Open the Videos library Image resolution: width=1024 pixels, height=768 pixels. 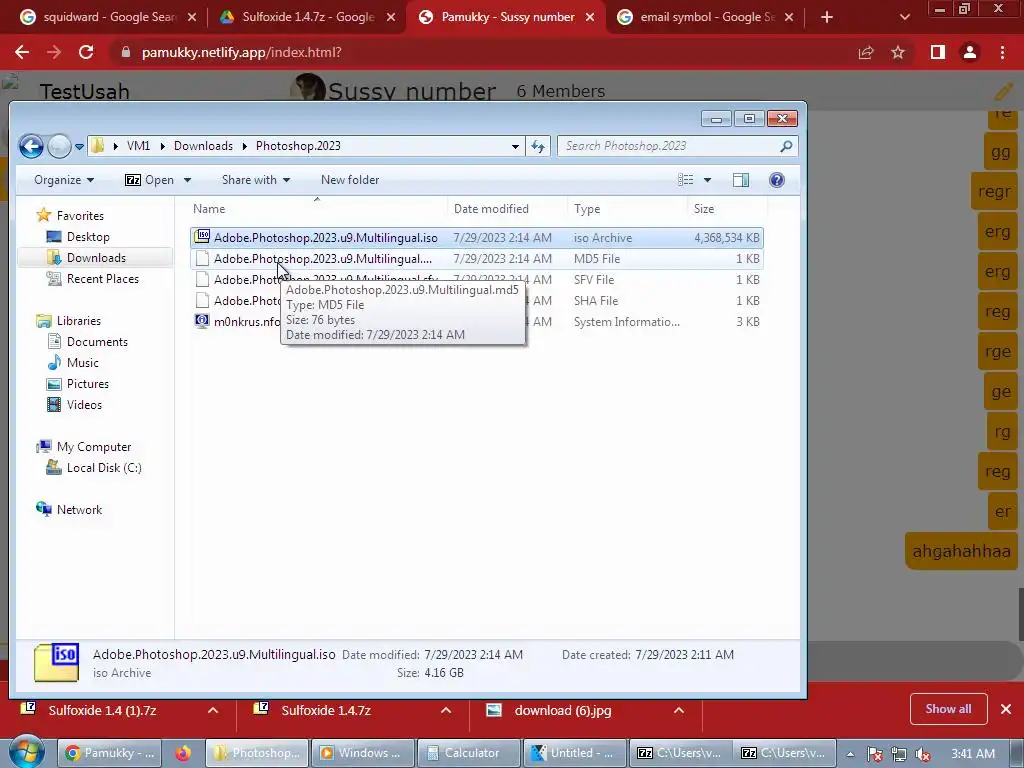click(84, 405)
